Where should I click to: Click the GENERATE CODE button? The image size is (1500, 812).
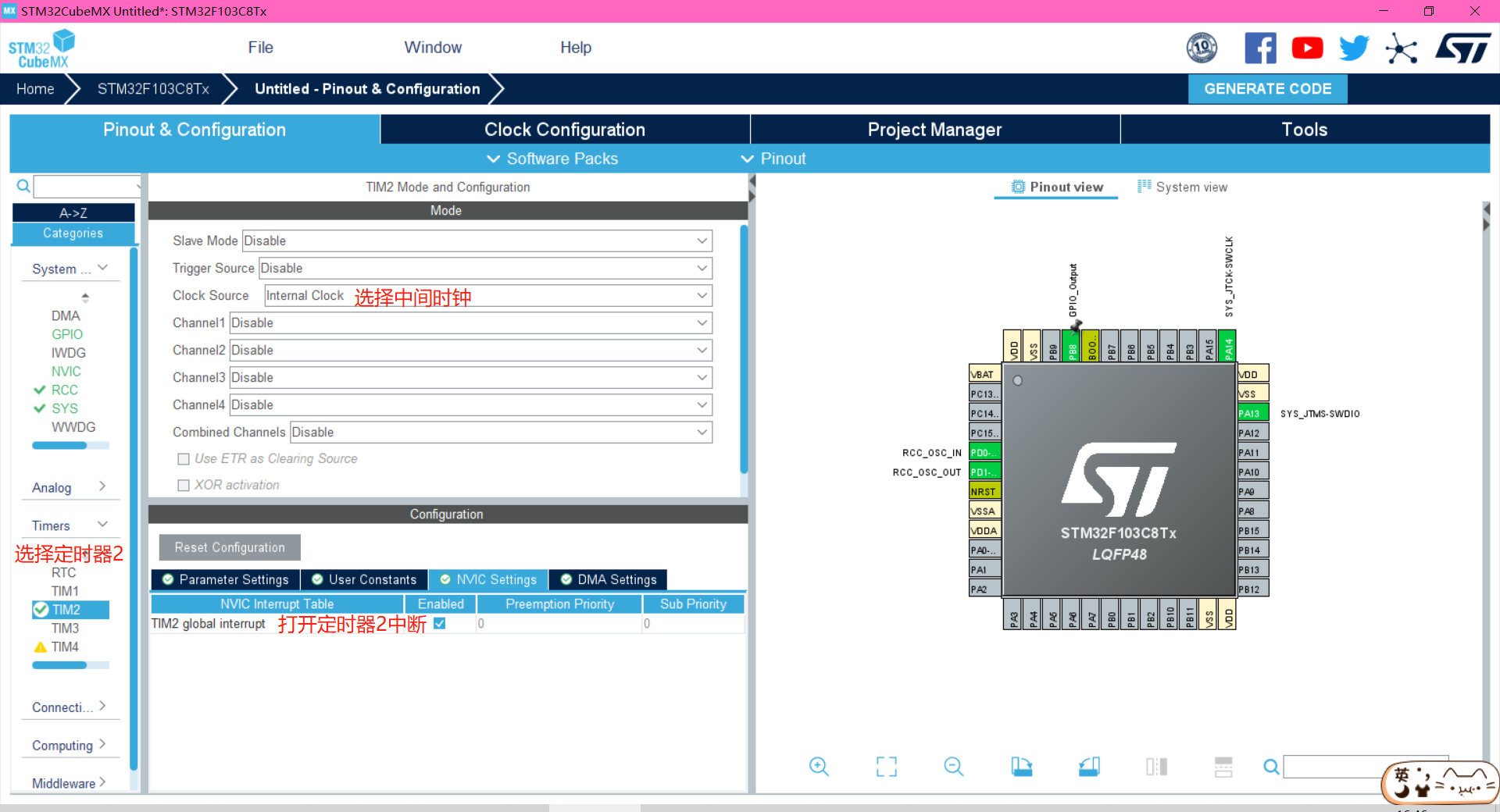click(1267, 89)
